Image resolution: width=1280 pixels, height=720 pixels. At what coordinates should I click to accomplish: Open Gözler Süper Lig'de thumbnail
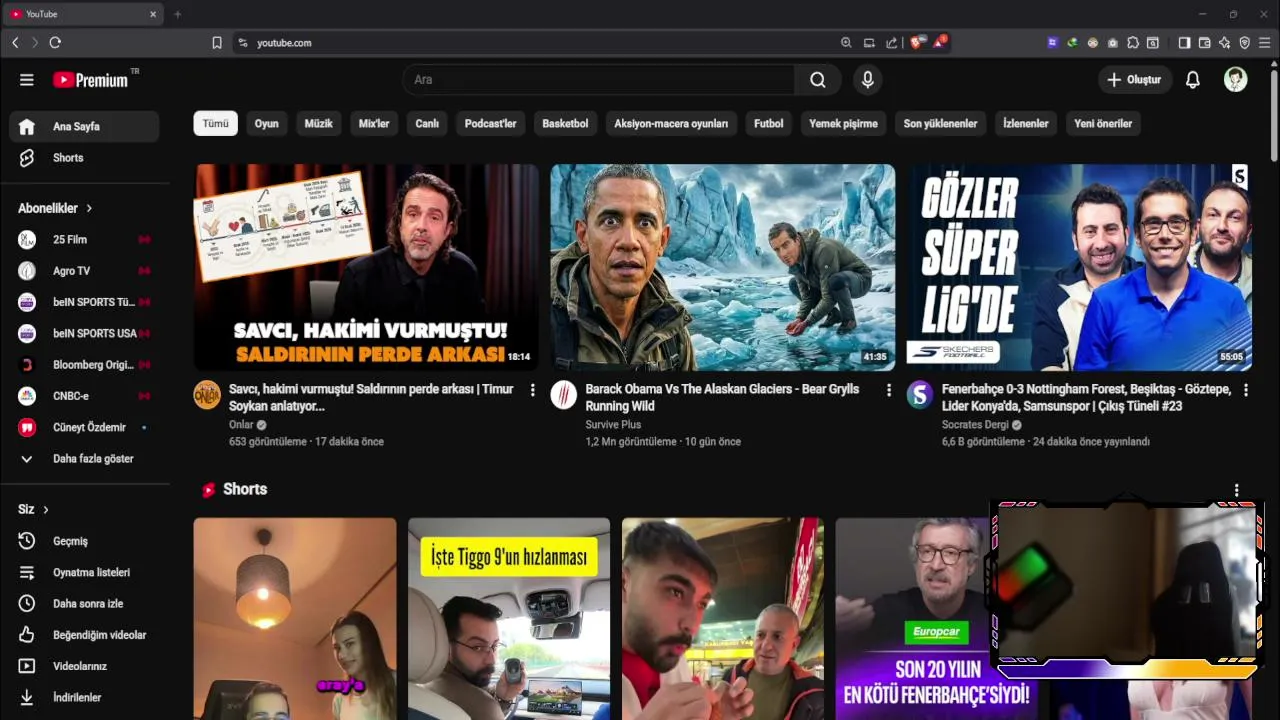click(x=1079, y=267)
